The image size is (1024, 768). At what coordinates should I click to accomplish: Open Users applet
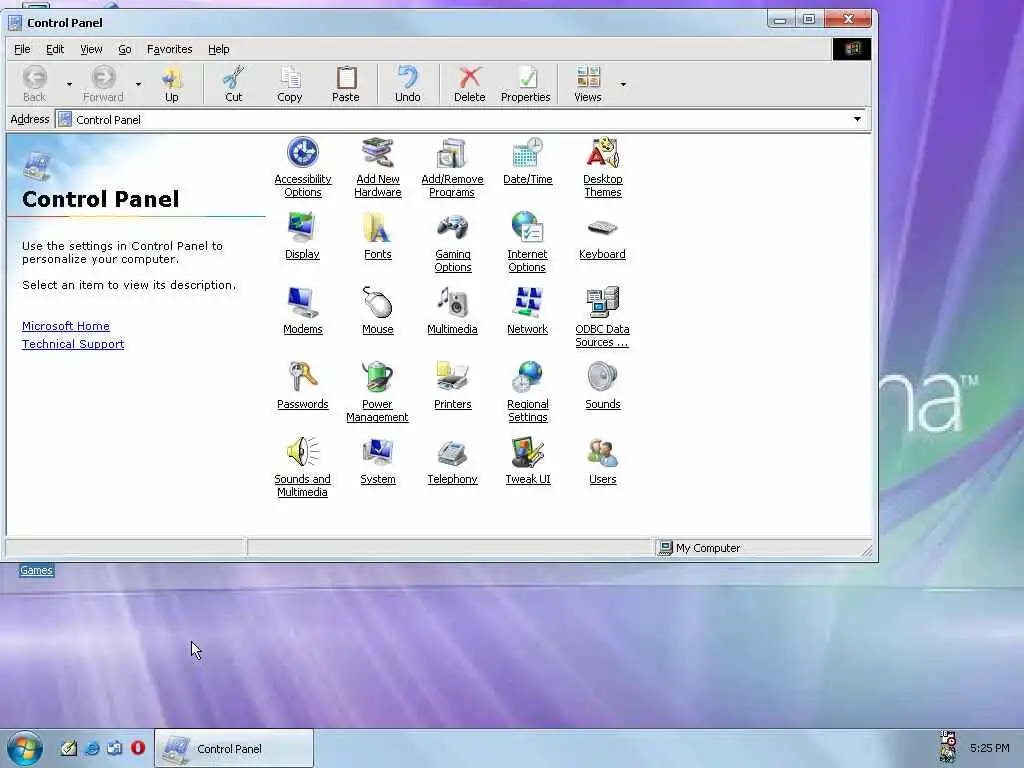(x=602, y=461)
